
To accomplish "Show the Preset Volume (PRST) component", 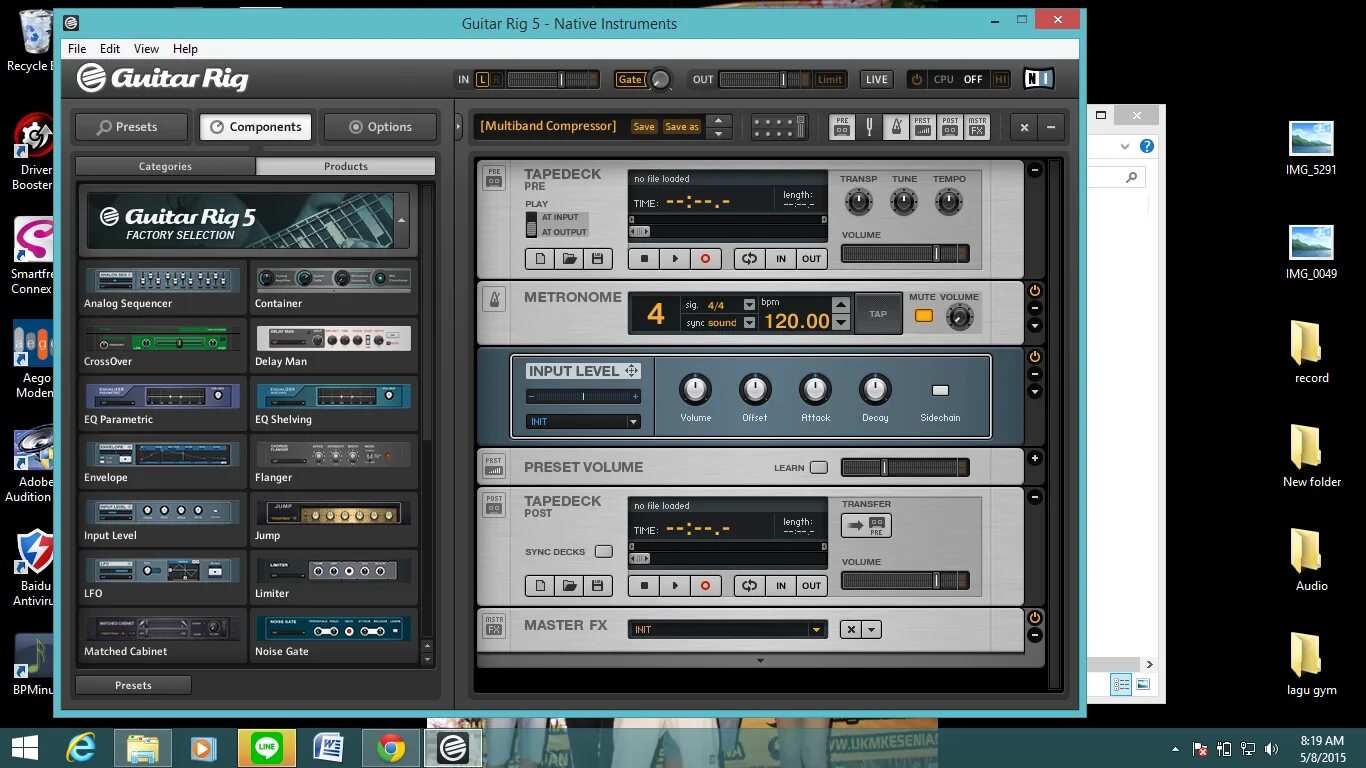I will point(923,127).
